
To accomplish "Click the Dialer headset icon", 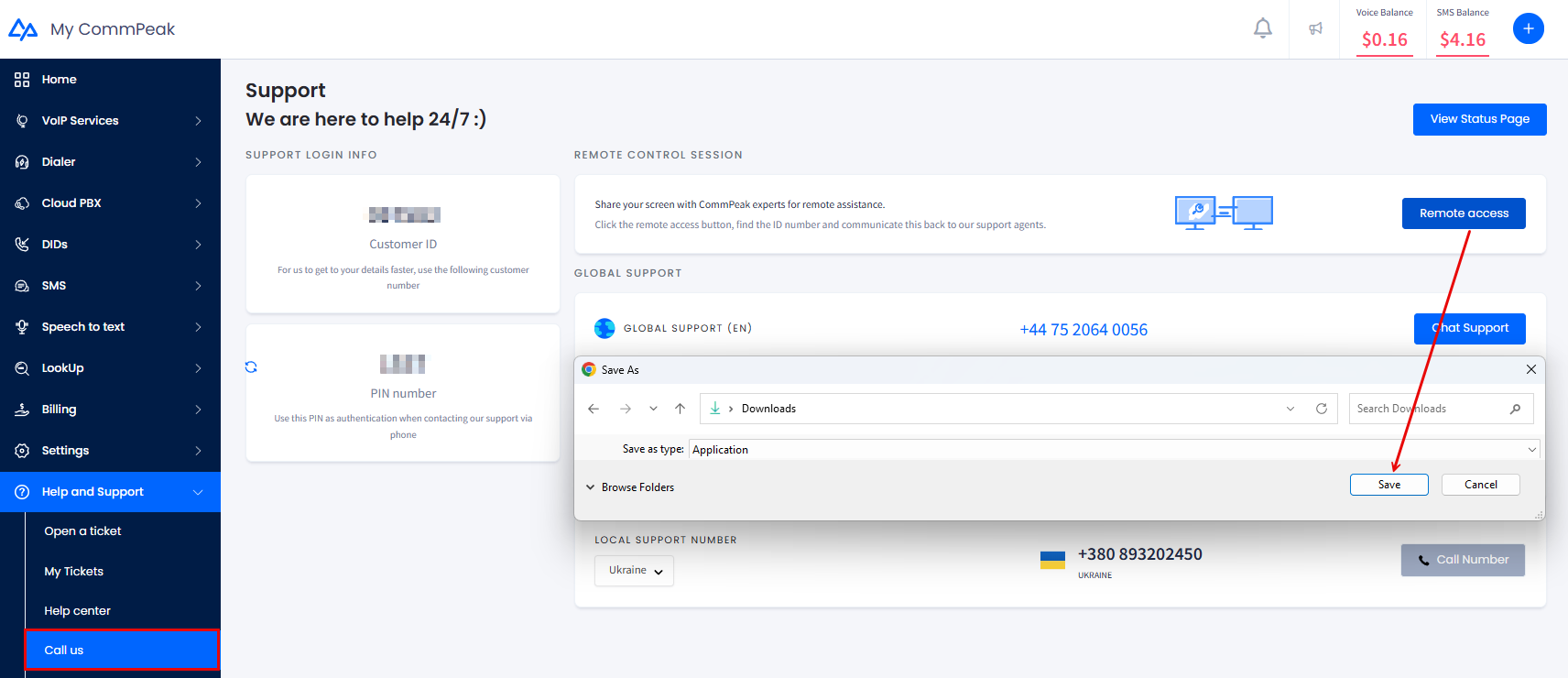I will coord(22,162).
